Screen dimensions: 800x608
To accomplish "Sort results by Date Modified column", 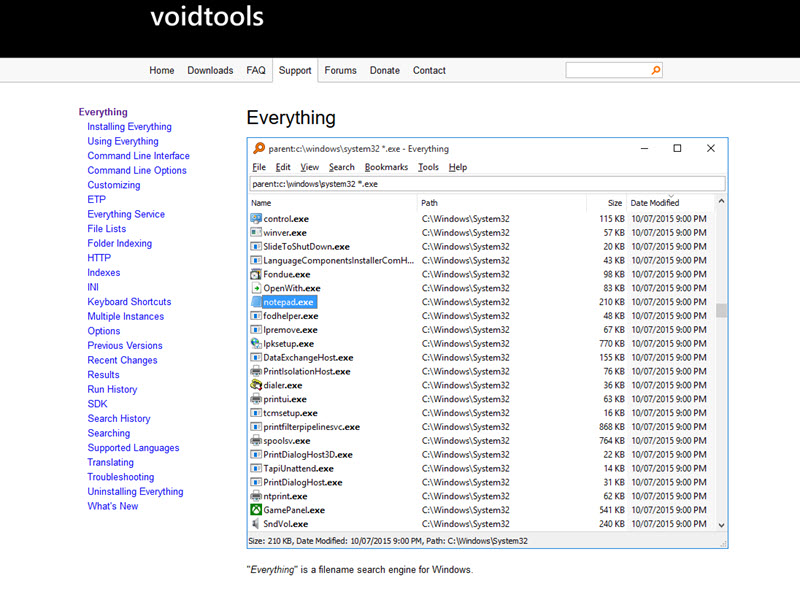I will 655,203.
